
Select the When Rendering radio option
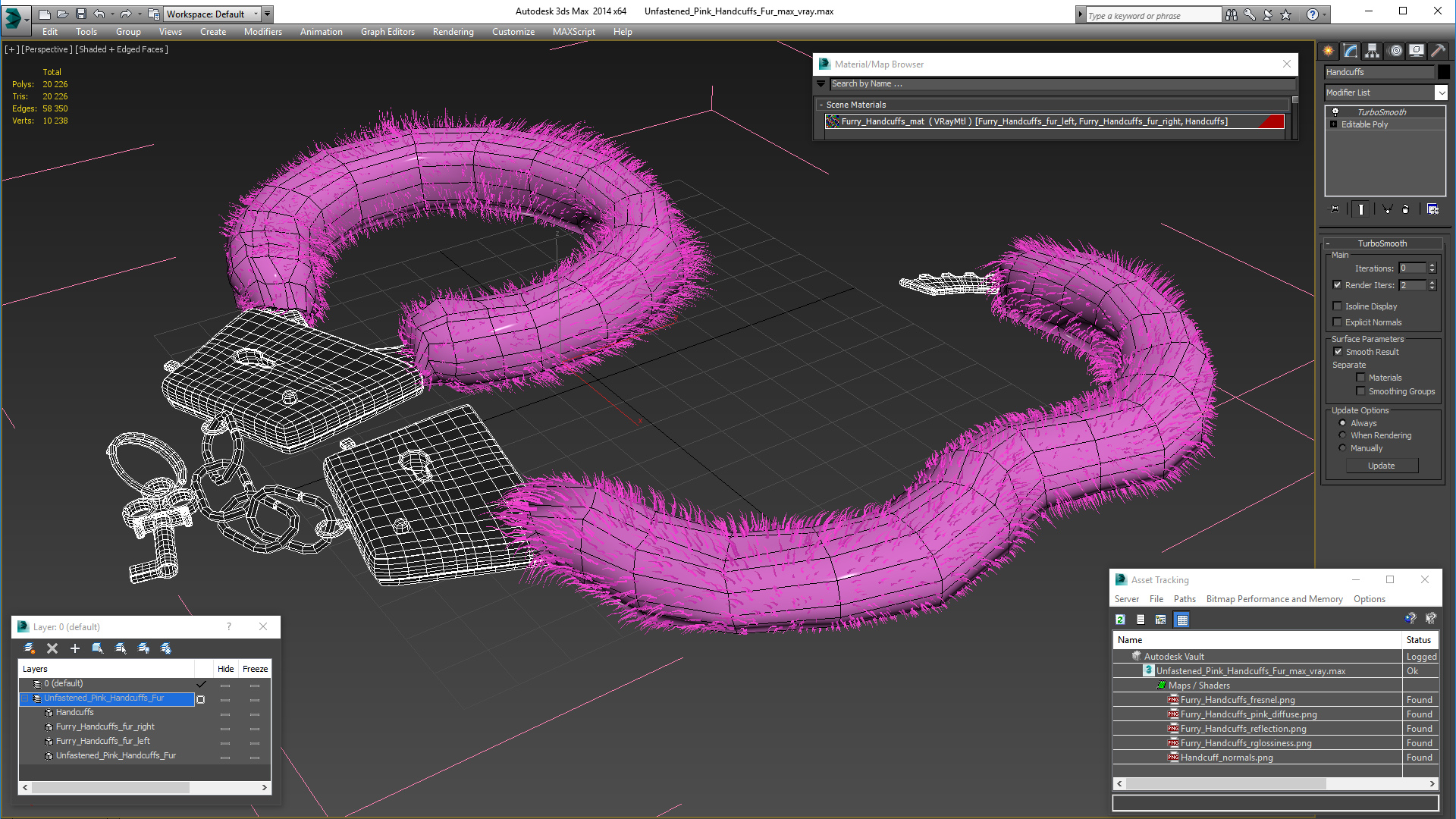pyautogui.click(x=1342, y=435)
